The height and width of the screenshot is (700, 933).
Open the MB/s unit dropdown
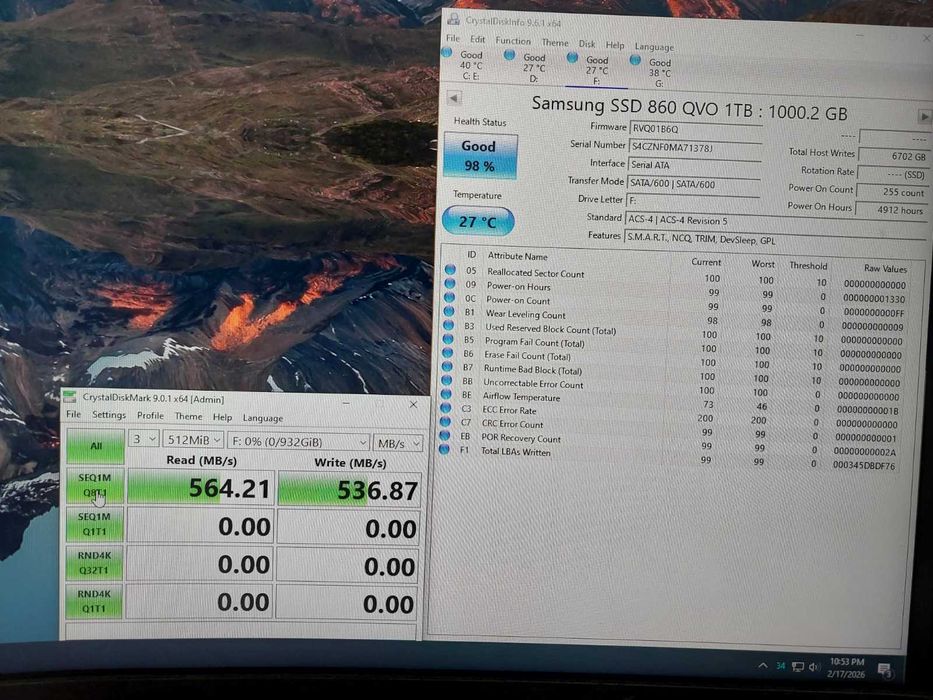click(x=397, y=443)
